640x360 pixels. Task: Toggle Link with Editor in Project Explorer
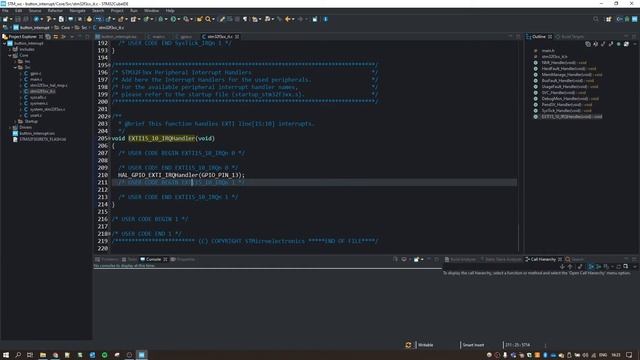56,37
